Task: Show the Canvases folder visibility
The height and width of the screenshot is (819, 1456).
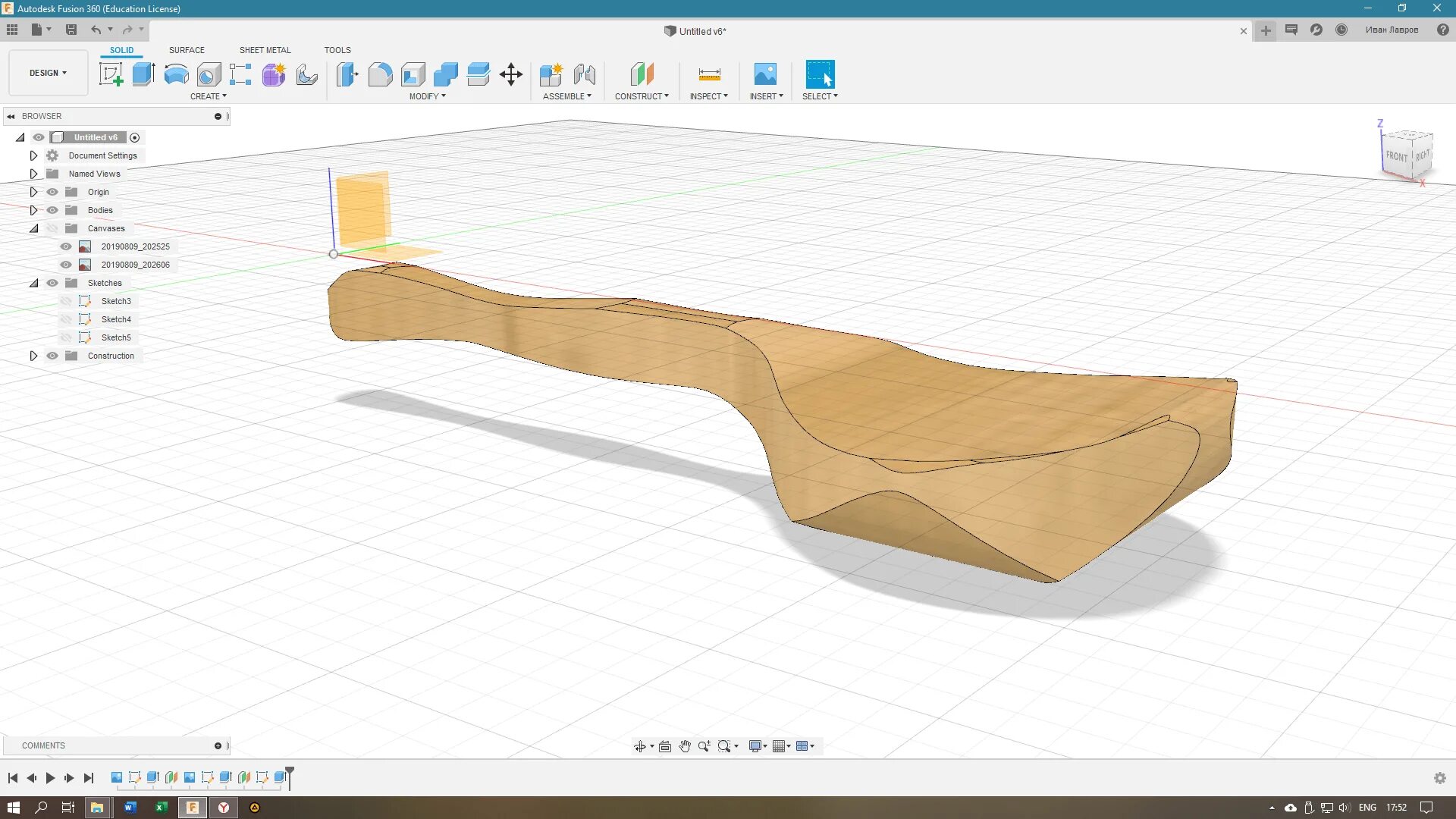Action: [x=52, y=228]
